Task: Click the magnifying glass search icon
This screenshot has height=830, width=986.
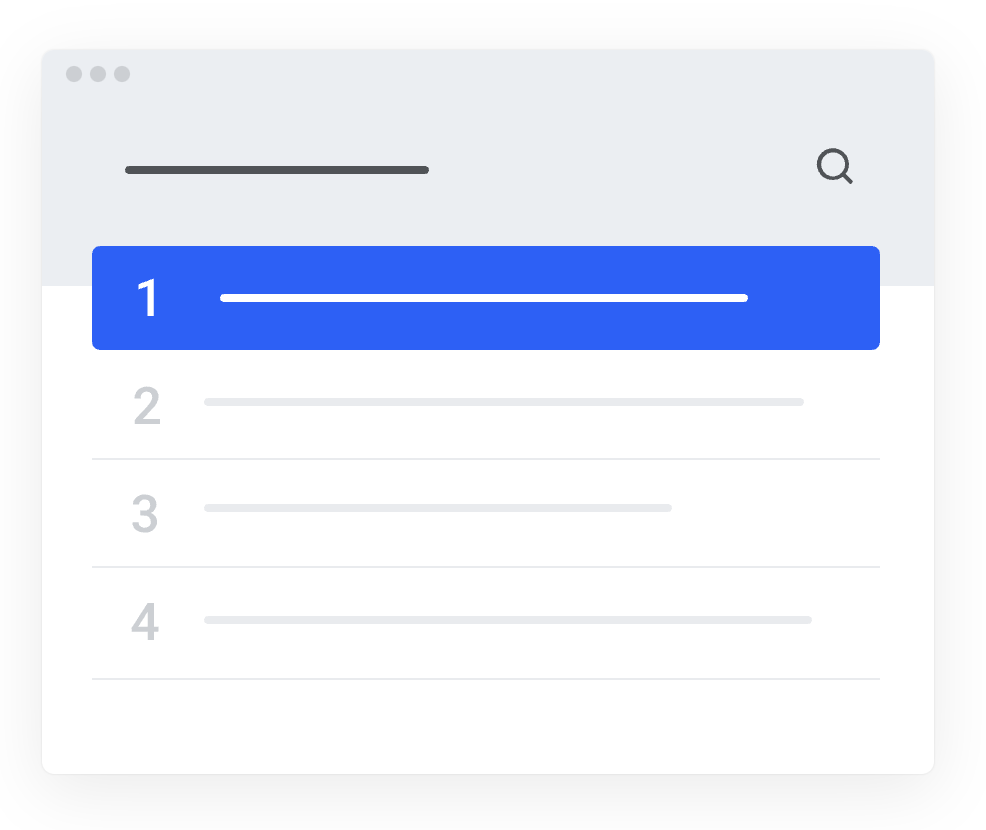Action: pos(833,166)
